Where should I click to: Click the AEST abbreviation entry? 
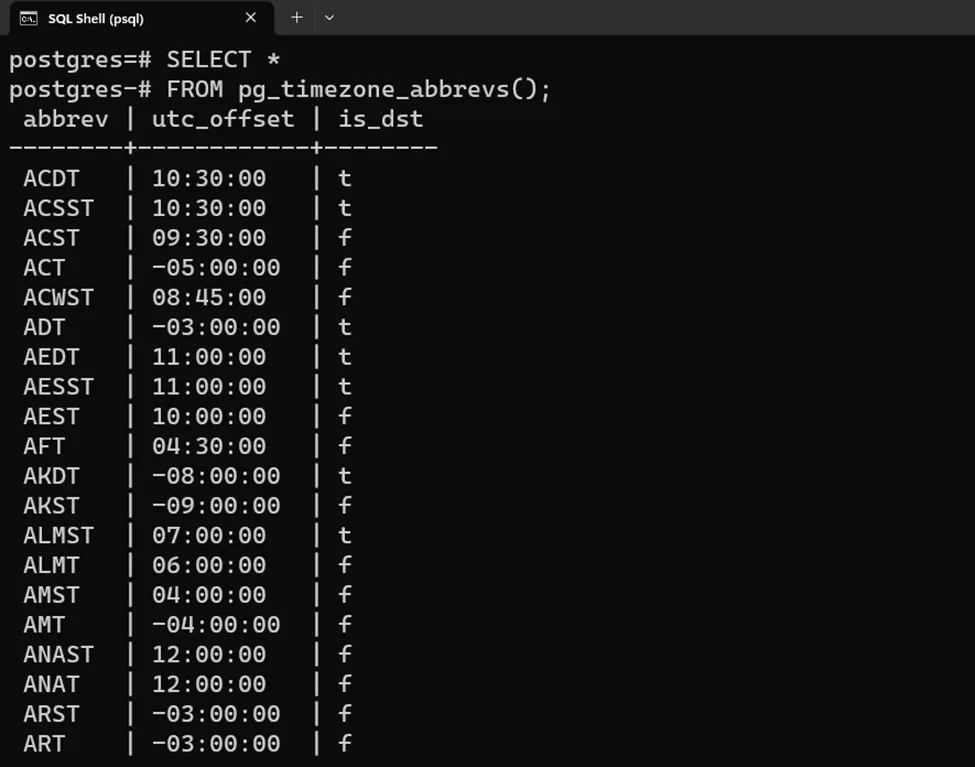(x=51, y=416)
